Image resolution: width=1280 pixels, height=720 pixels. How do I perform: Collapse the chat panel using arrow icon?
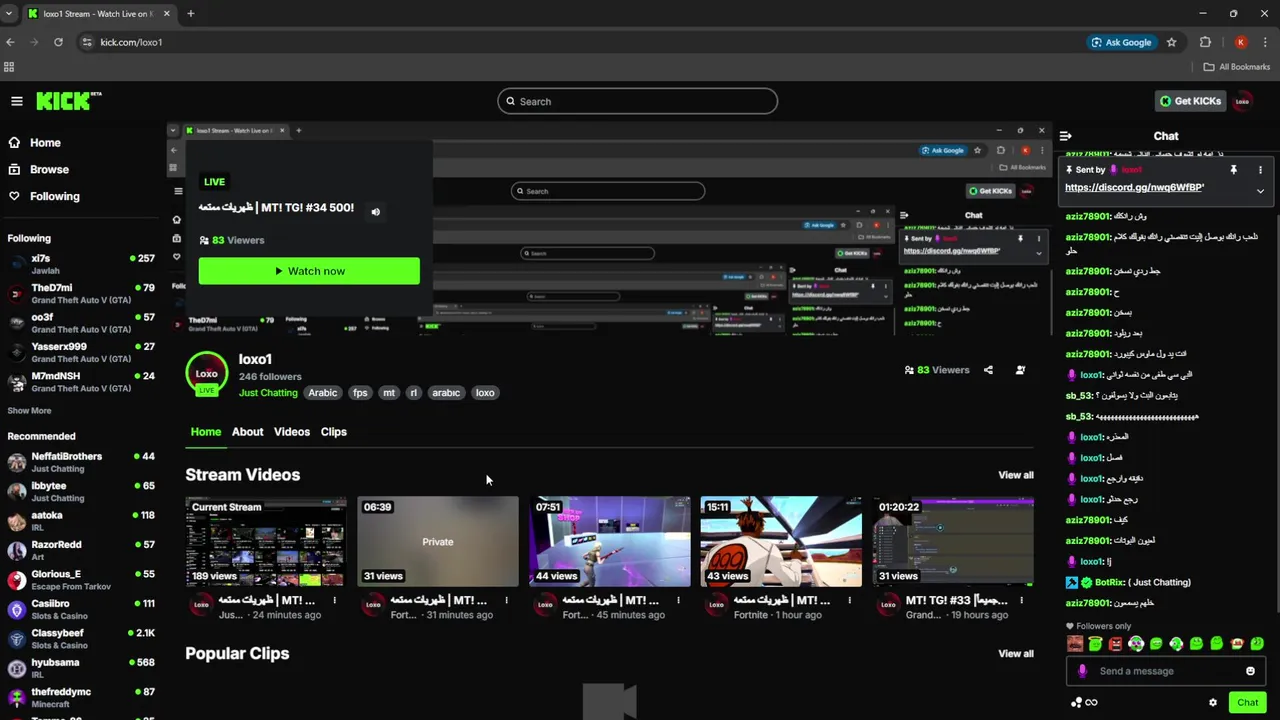click(x=1066, y=136)
